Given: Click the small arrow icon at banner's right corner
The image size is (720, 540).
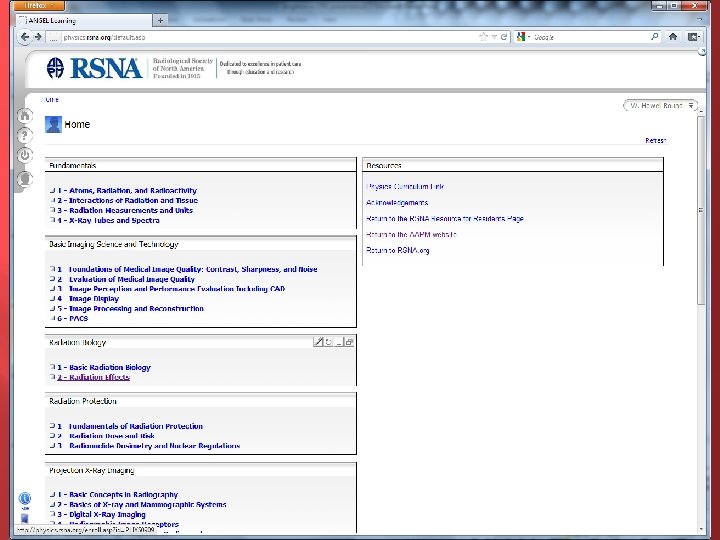Looking at the screenshot, I should (702, 51).
